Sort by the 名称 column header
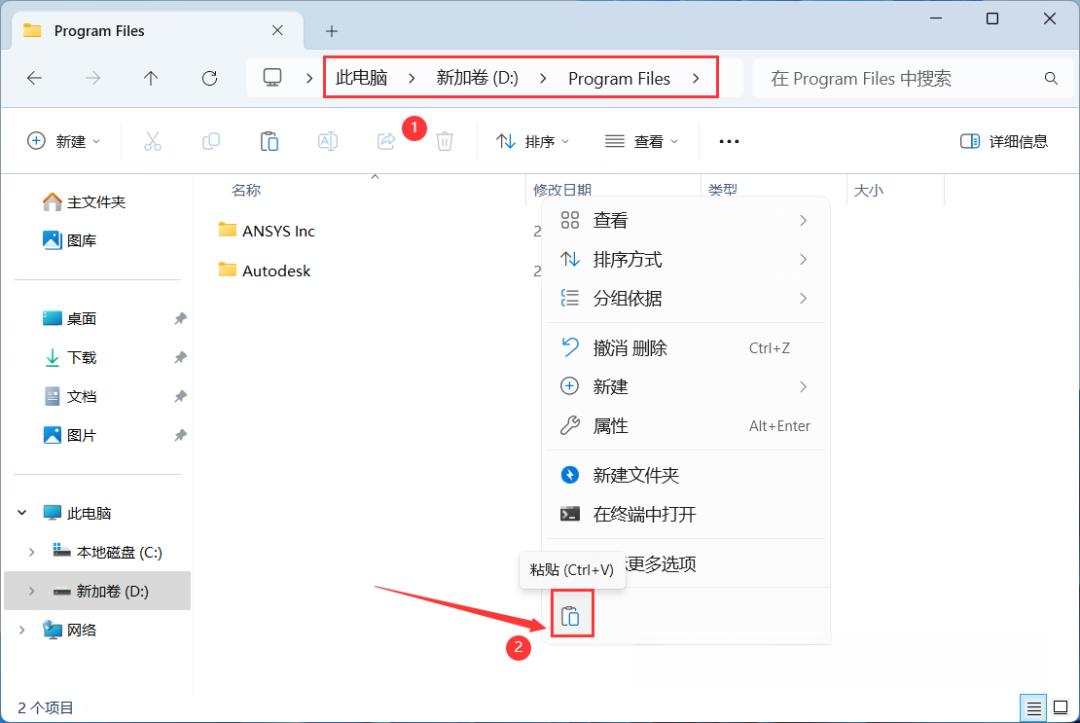The image size is (1080, 723). click(x=246, y=190)
